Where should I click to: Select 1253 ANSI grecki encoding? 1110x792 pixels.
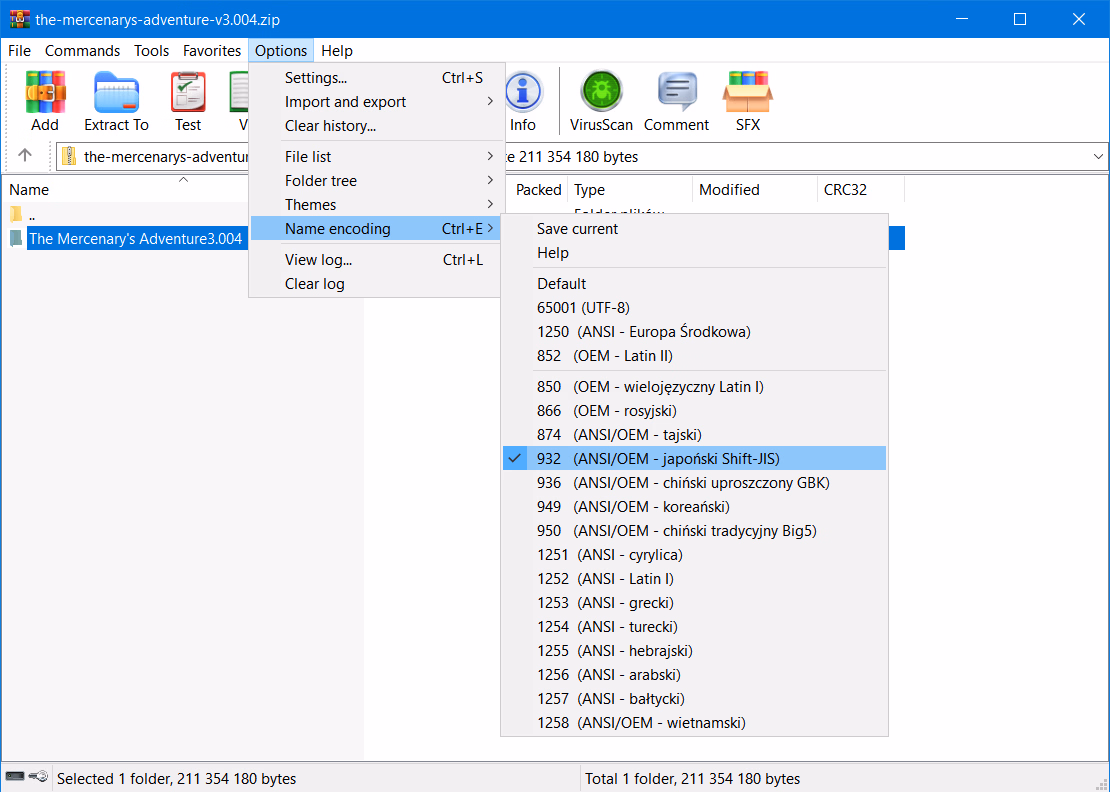tap(694, 603)
